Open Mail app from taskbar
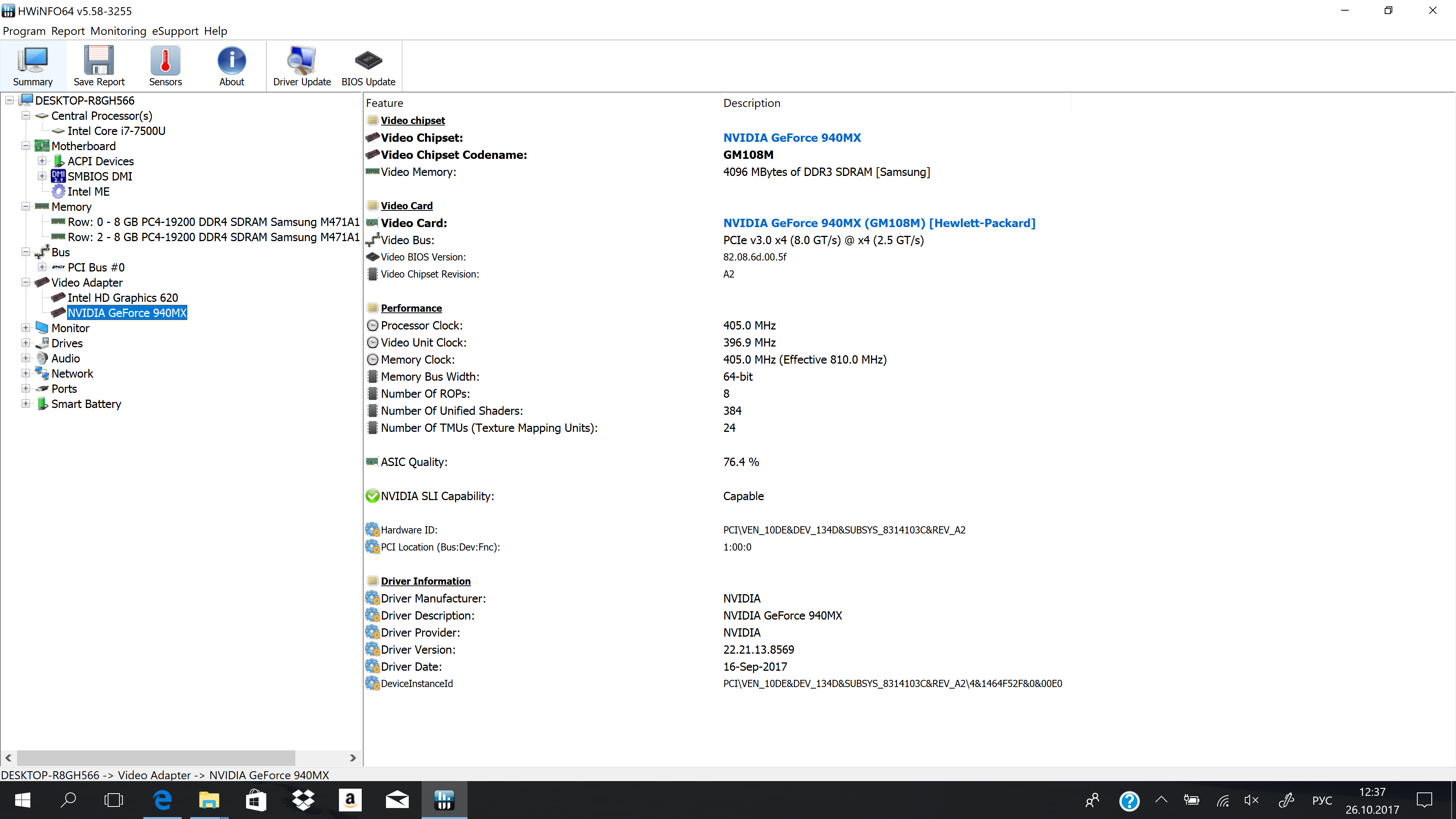The image size is (1456, 819). 397,800
